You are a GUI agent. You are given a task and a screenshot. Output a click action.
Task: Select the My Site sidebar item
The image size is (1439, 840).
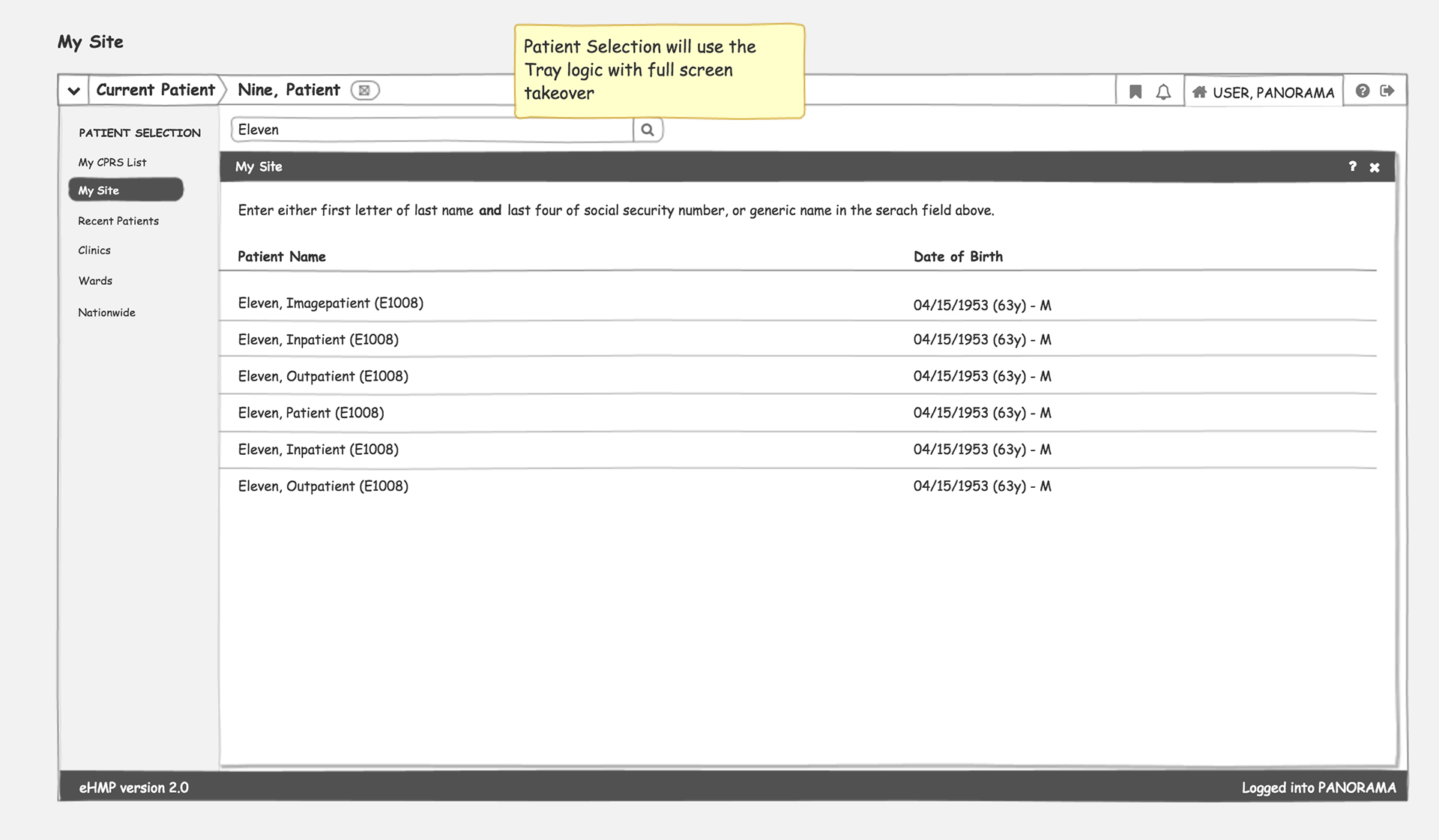pyautogui.click(x=125, y=190)
